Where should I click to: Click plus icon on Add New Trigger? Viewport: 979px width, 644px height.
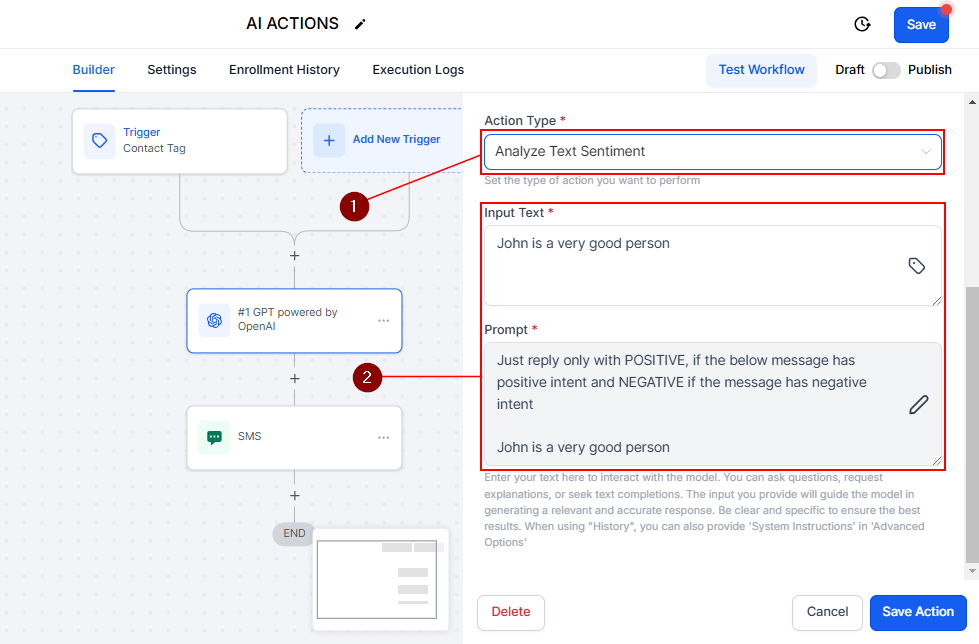(x=329, y=141)
